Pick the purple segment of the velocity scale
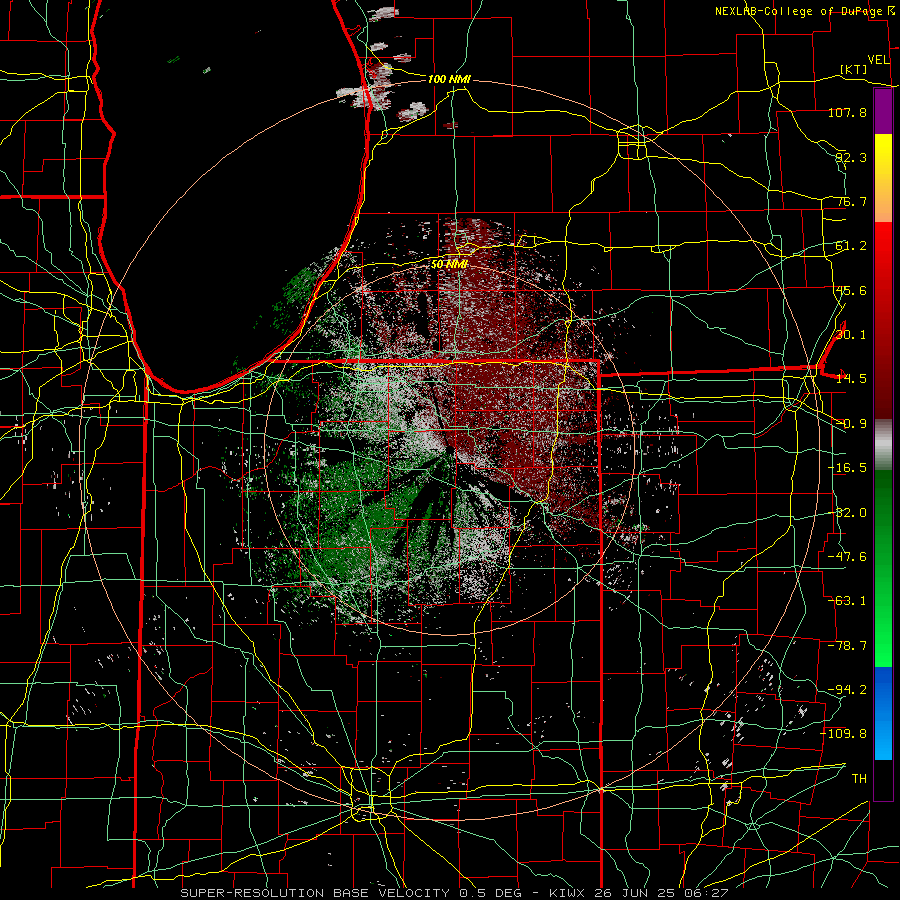Image resolution: width=900 pixels, height=900 pixels. coord(883,112)
